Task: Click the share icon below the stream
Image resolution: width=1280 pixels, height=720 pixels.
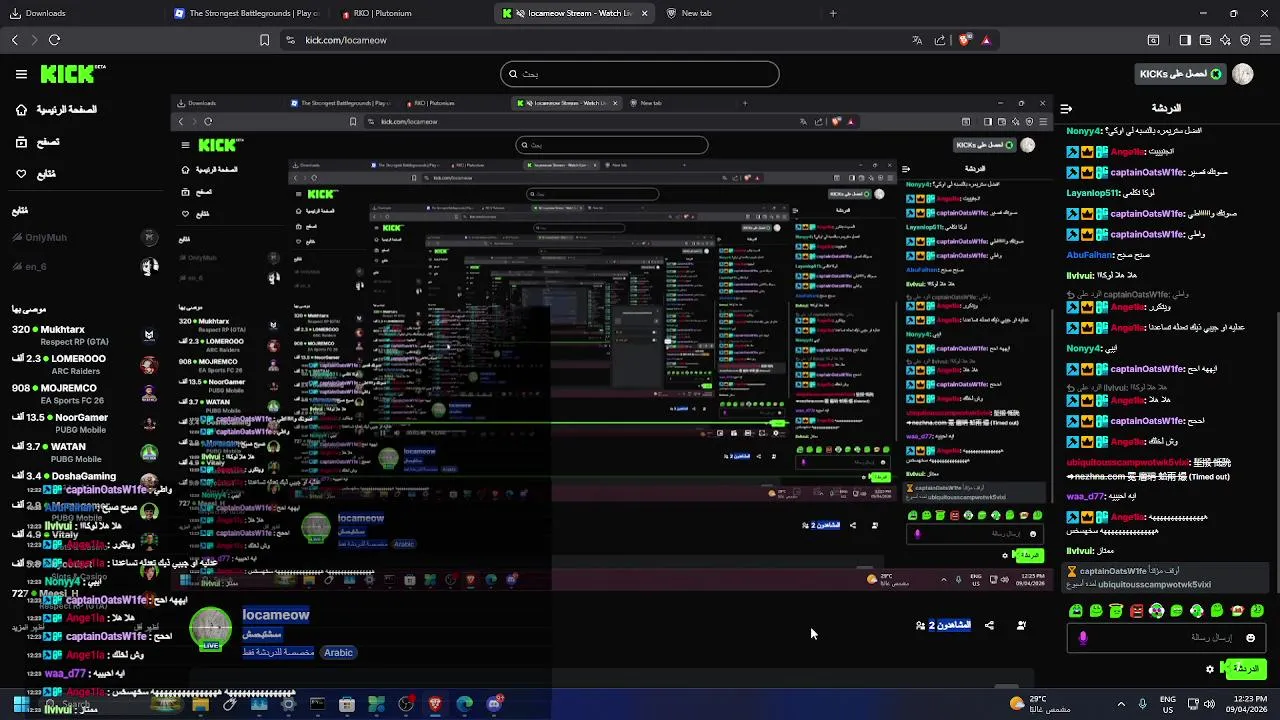Action: [x=989, y=625]
